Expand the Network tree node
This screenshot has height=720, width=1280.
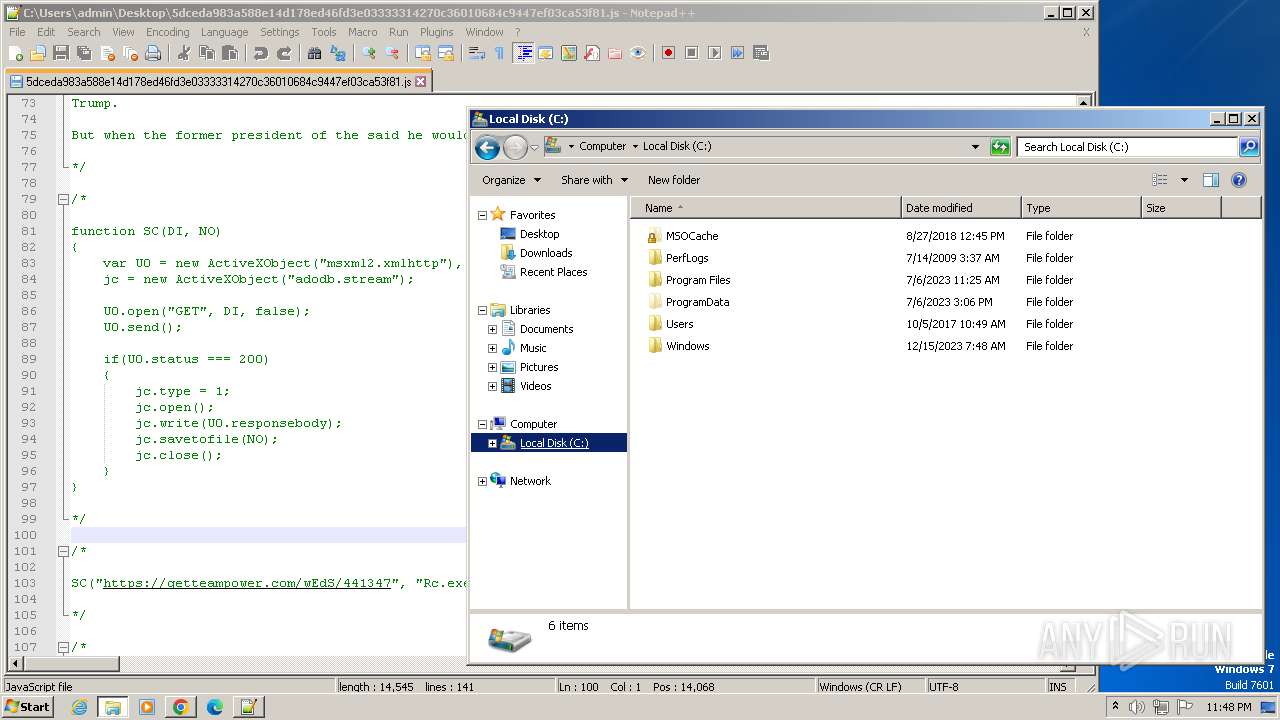click(482, 481)
